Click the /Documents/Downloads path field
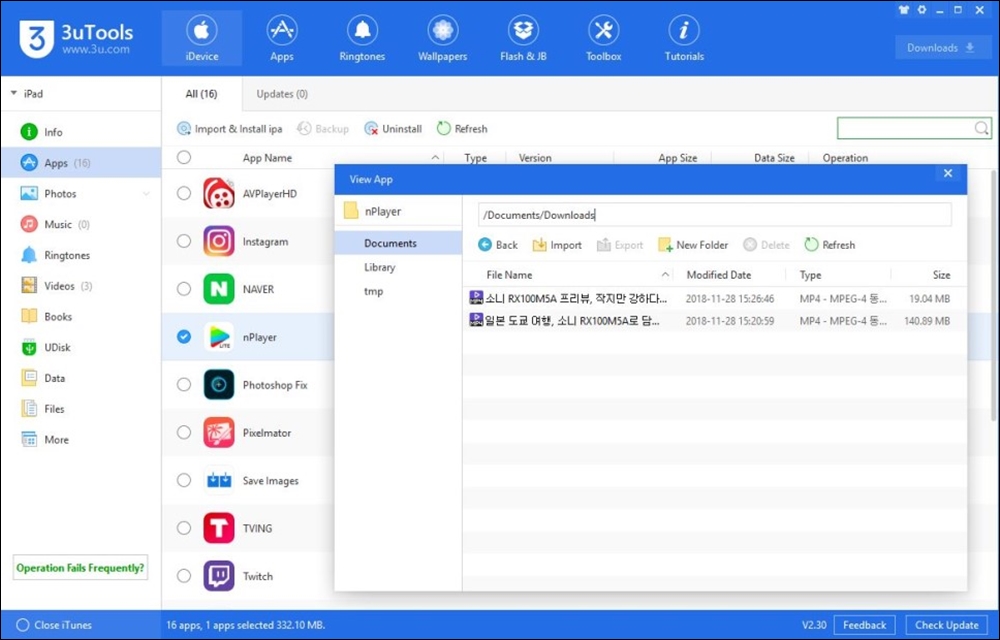 click(x=714, y=215)
